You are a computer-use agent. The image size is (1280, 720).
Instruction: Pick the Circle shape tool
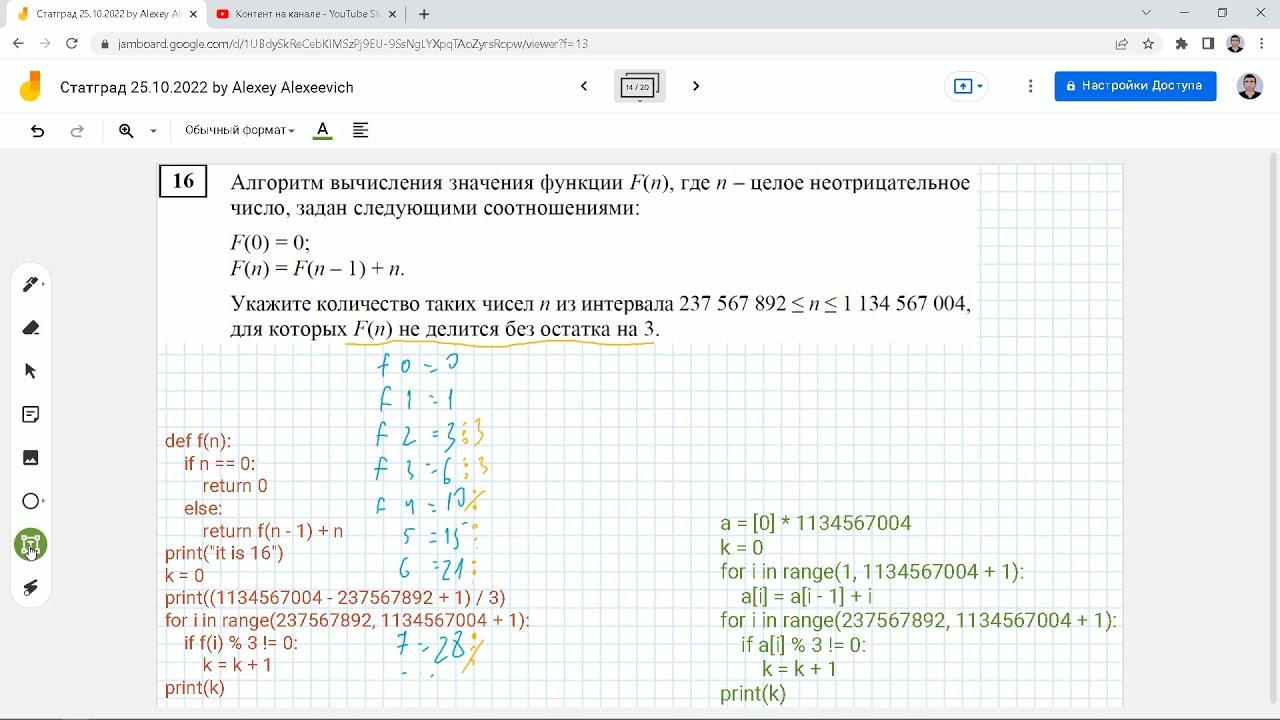(31, 501)
